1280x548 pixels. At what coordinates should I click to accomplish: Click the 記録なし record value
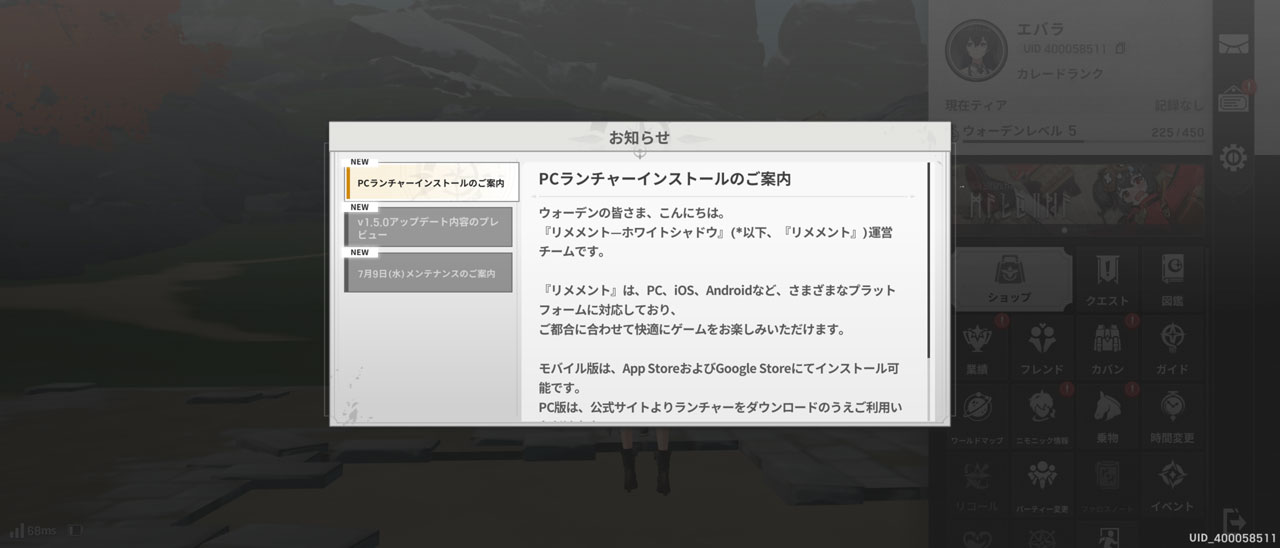1180,105
